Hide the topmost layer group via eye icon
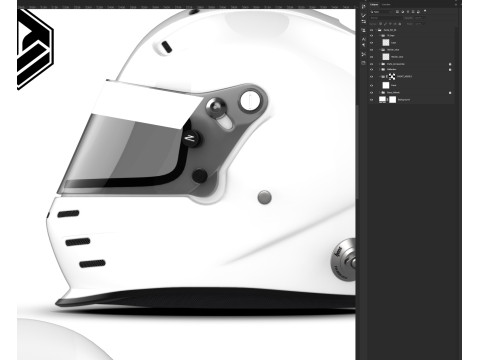The height and width of the screenshot is (360, 480). 371,30
